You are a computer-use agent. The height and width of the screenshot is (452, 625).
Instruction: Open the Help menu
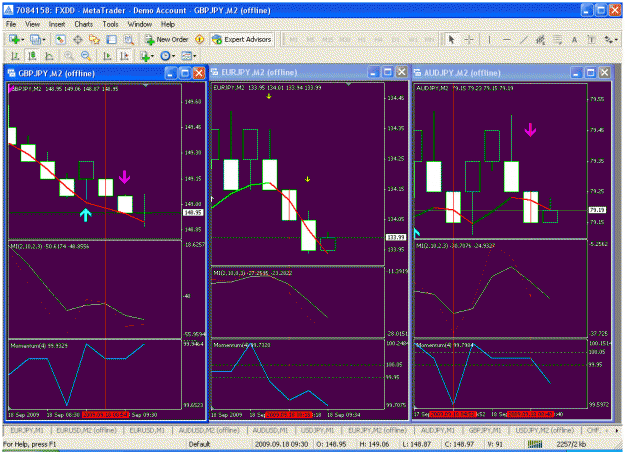tap(168, 24)
